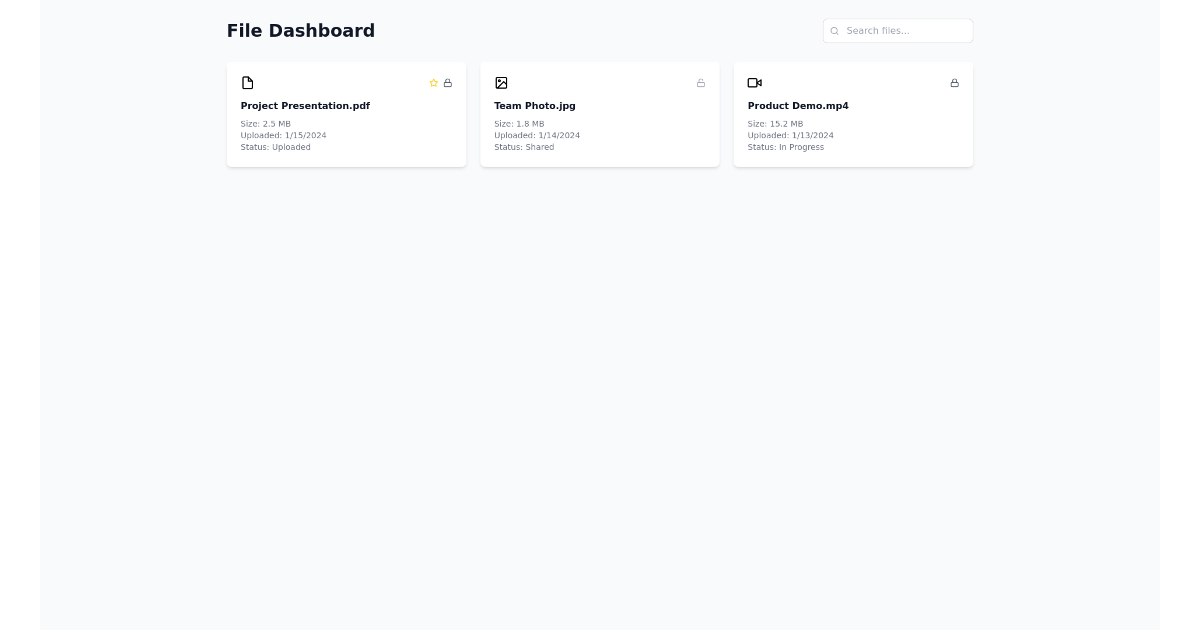Click the Status: Uploaded label on the PDF card
The width and height of the screenshot is (1200, 630).
pos(275,147)
